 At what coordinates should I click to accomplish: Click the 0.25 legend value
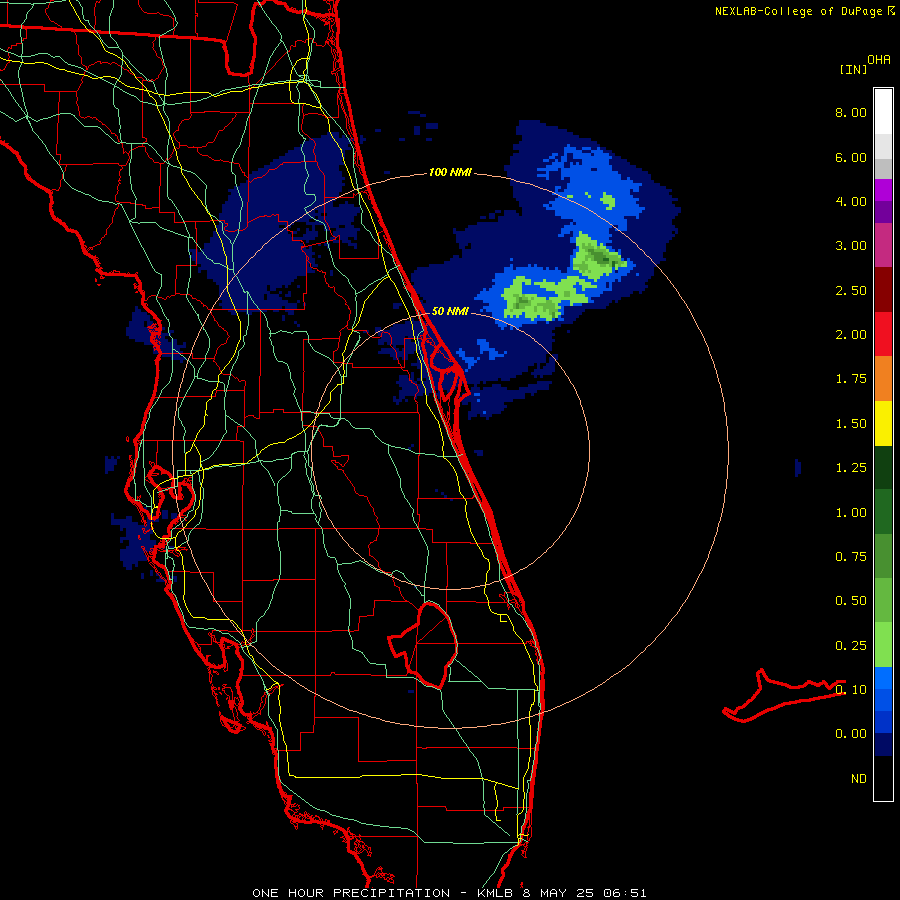click(851, 646)
